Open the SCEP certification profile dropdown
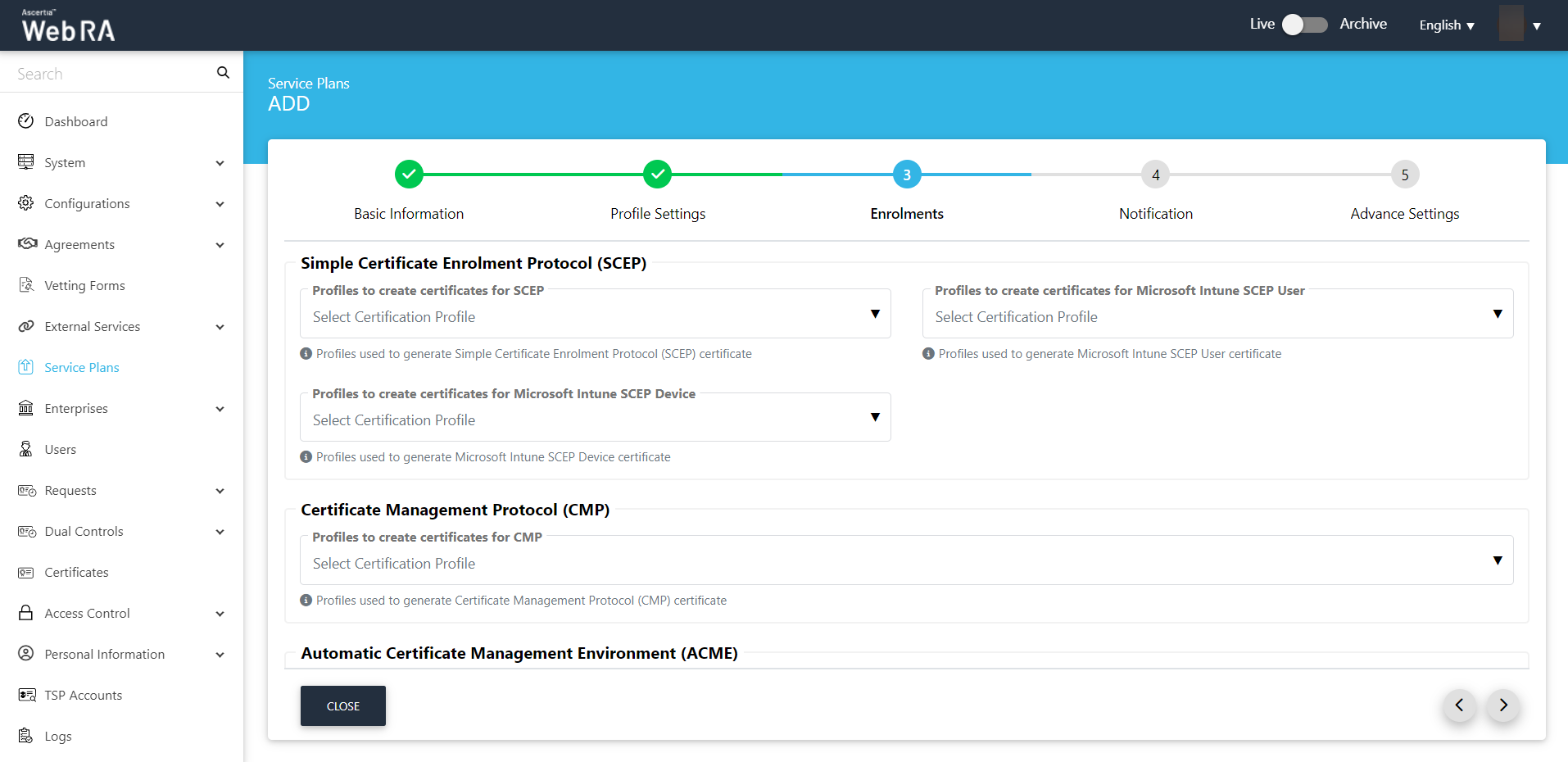 595,316
